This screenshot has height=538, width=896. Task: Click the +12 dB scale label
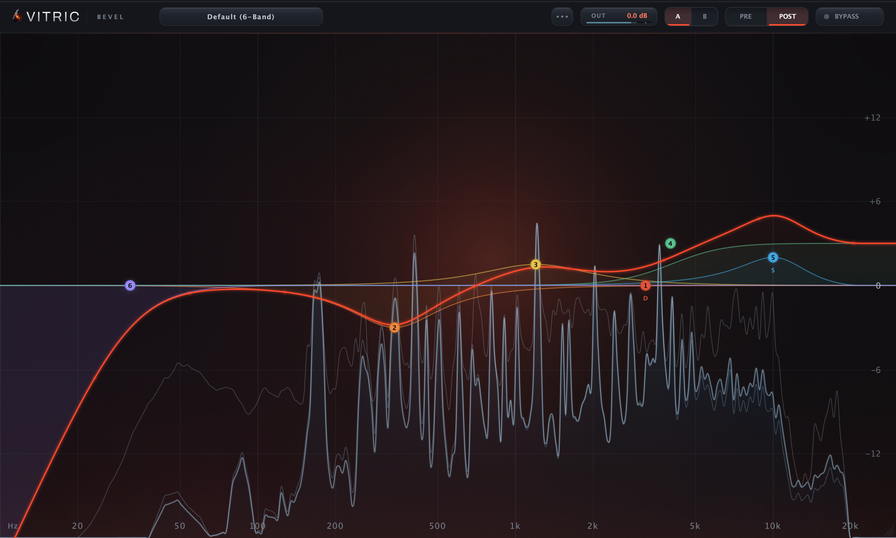[x=872, y=118]
